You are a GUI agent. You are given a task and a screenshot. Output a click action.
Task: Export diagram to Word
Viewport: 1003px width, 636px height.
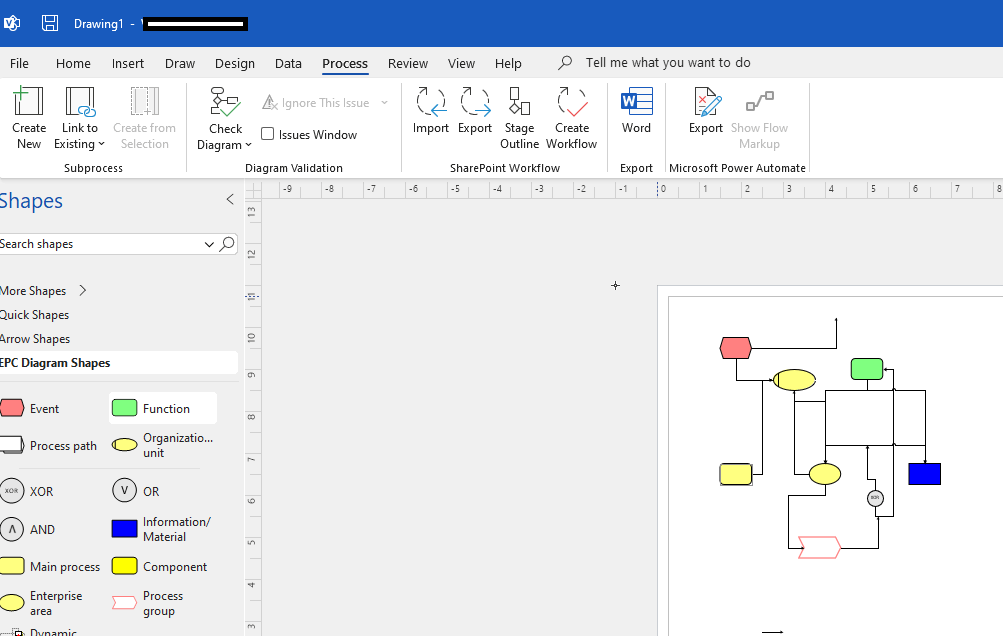coord(636,110)
